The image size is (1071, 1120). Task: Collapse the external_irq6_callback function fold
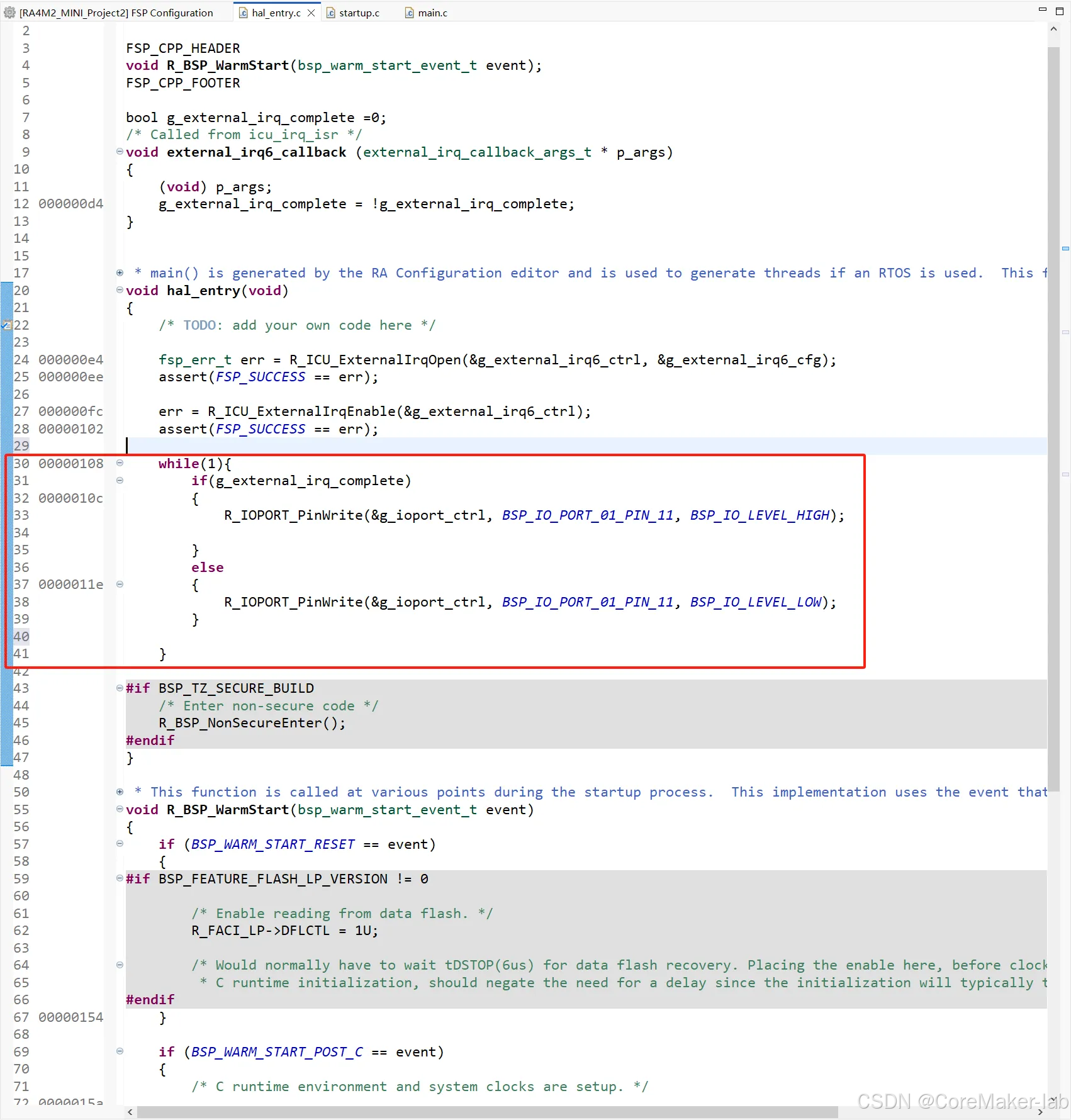(x=120, y=152)
